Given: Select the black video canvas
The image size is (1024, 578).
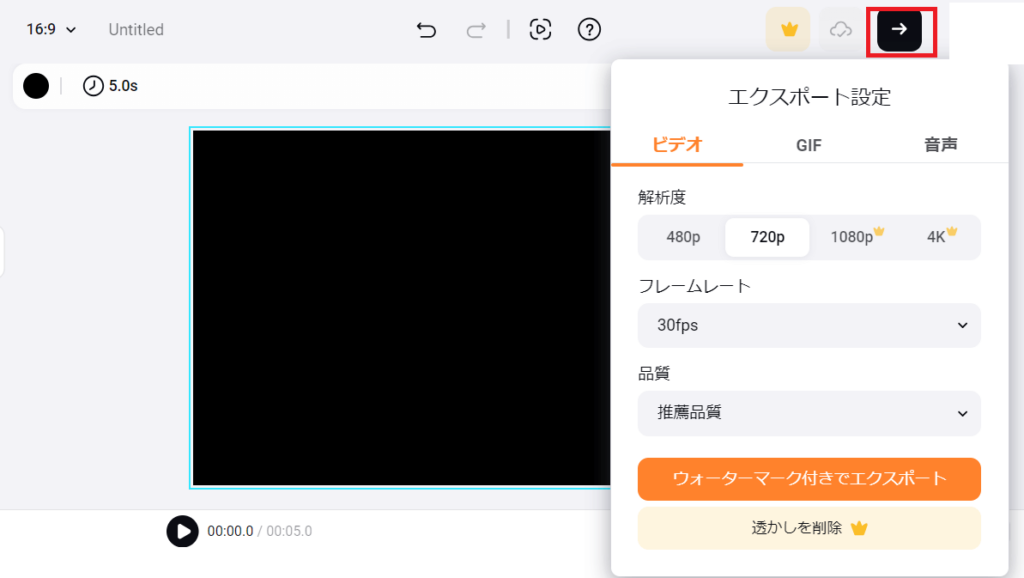Looking at the screenshot, I should 401,308.
